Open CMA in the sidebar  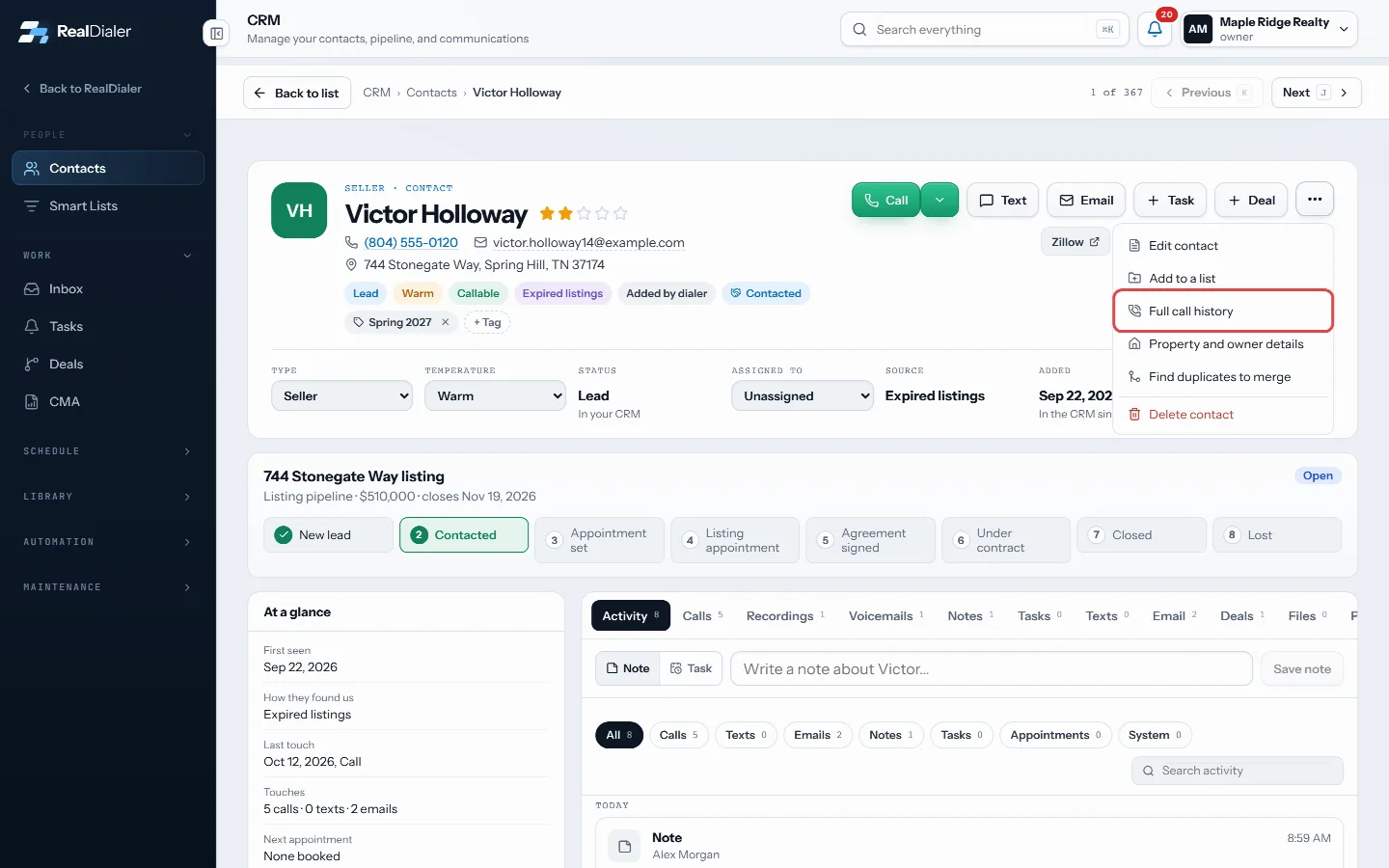(108, 401)
